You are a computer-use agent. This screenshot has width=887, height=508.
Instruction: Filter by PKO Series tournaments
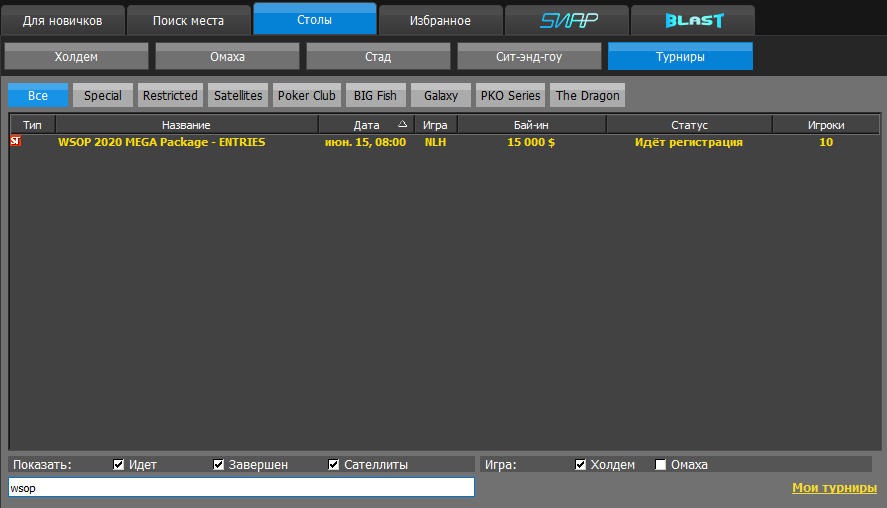tap(510, 96)
